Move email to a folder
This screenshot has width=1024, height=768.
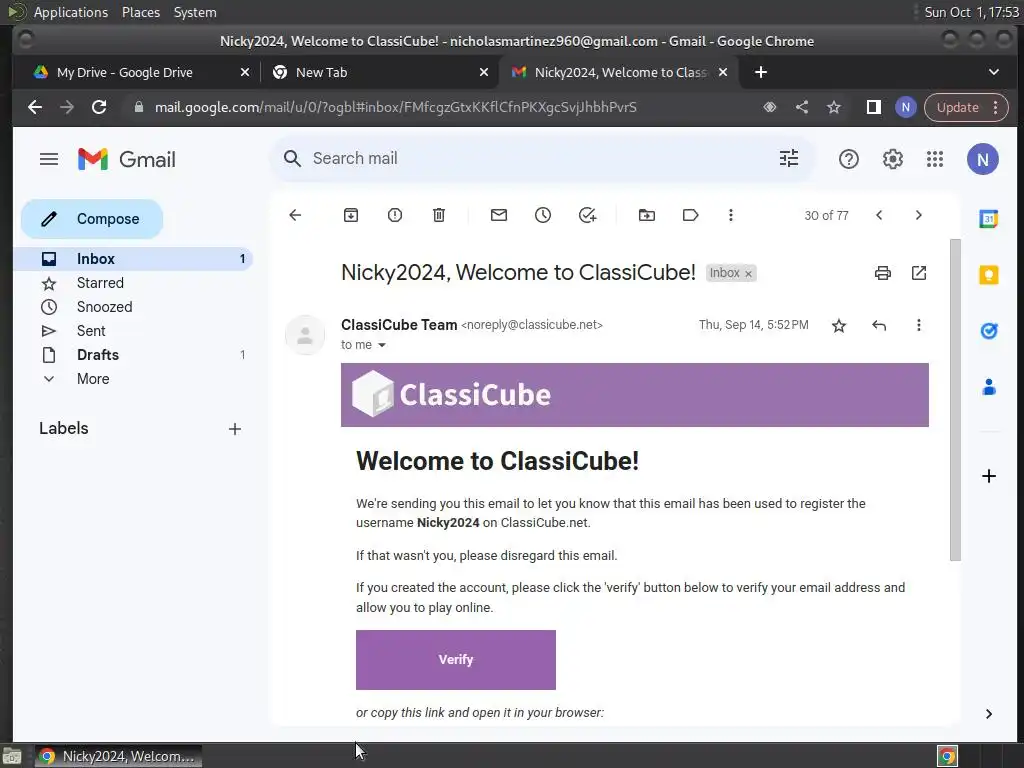click(x=647, y=215)
